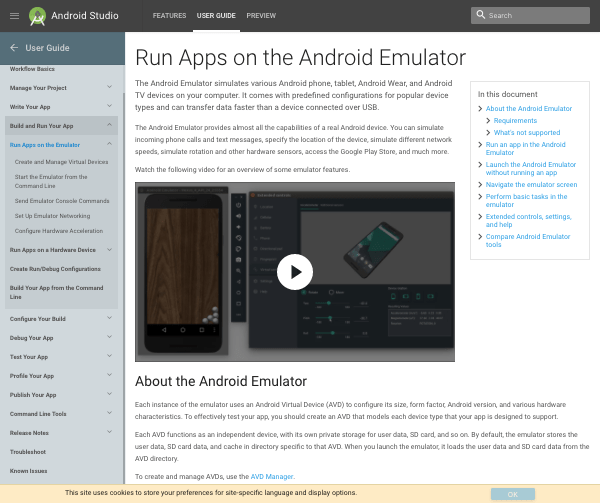Open Workflow Basics in sidebar
600x503 pixels.
32,69
